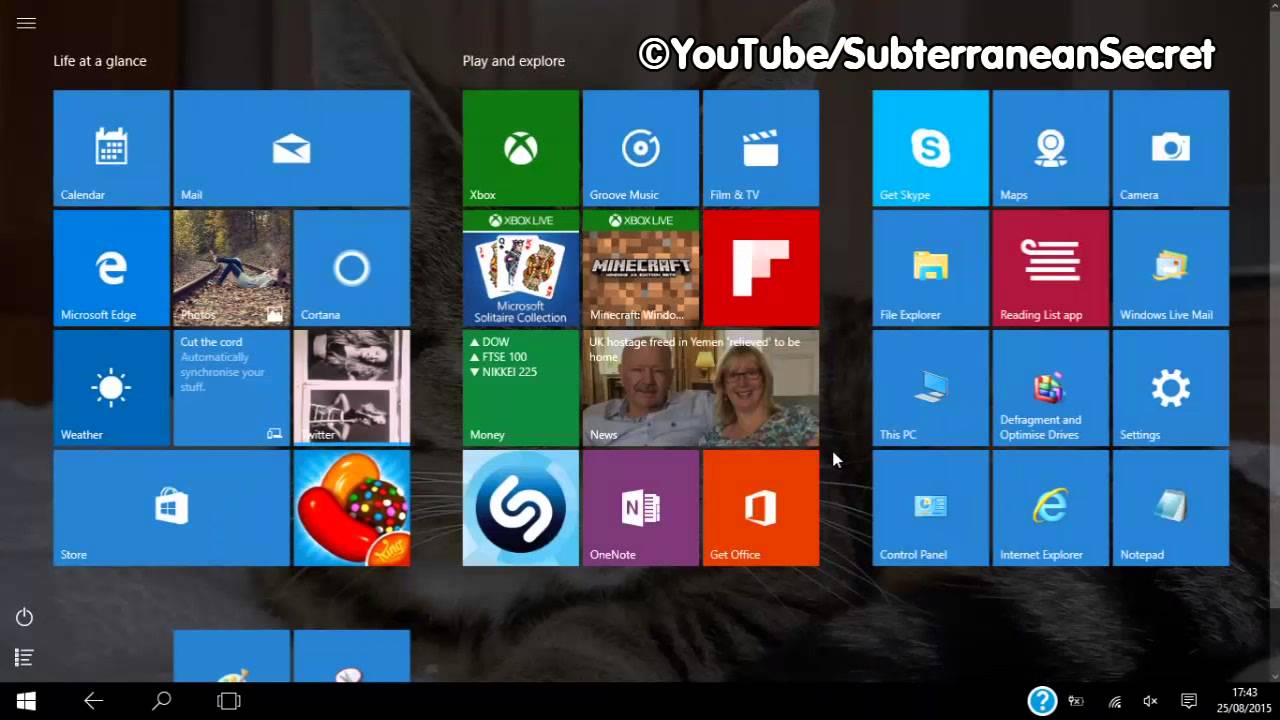Open the News tile
This screenshot has height=720, width=1280.
(700, 388)
